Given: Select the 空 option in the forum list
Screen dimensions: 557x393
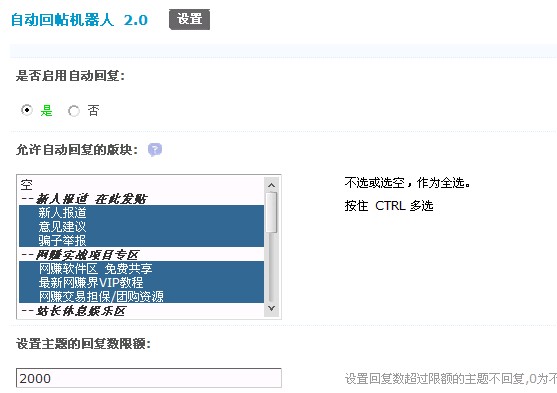Looking at the screenshot, I should pyautogui.click(x=141, y=185).
